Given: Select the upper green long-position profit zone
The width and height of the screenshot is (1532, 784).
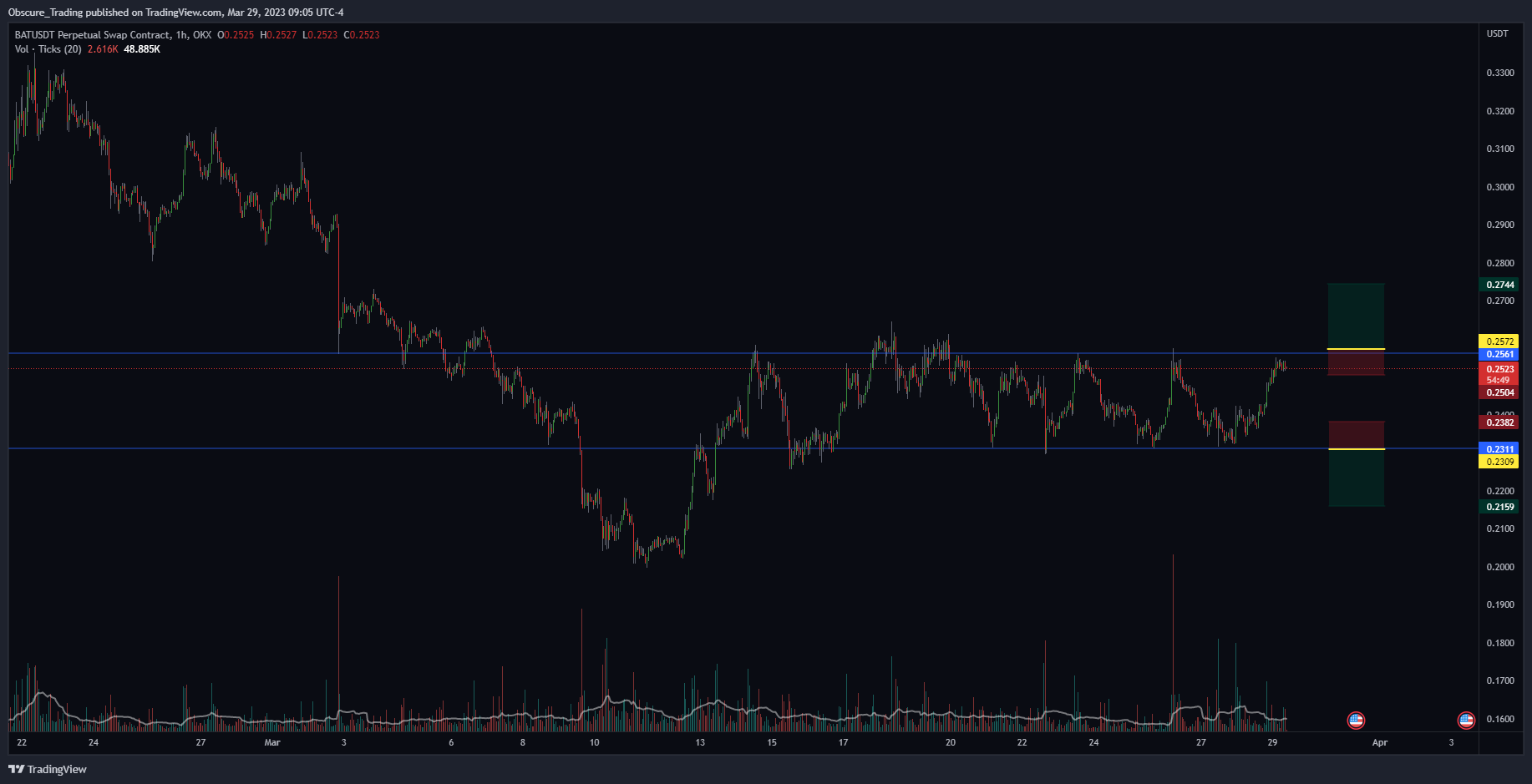Looking at the screenshot, I should pyautogui.click(x=1356, y=316).
